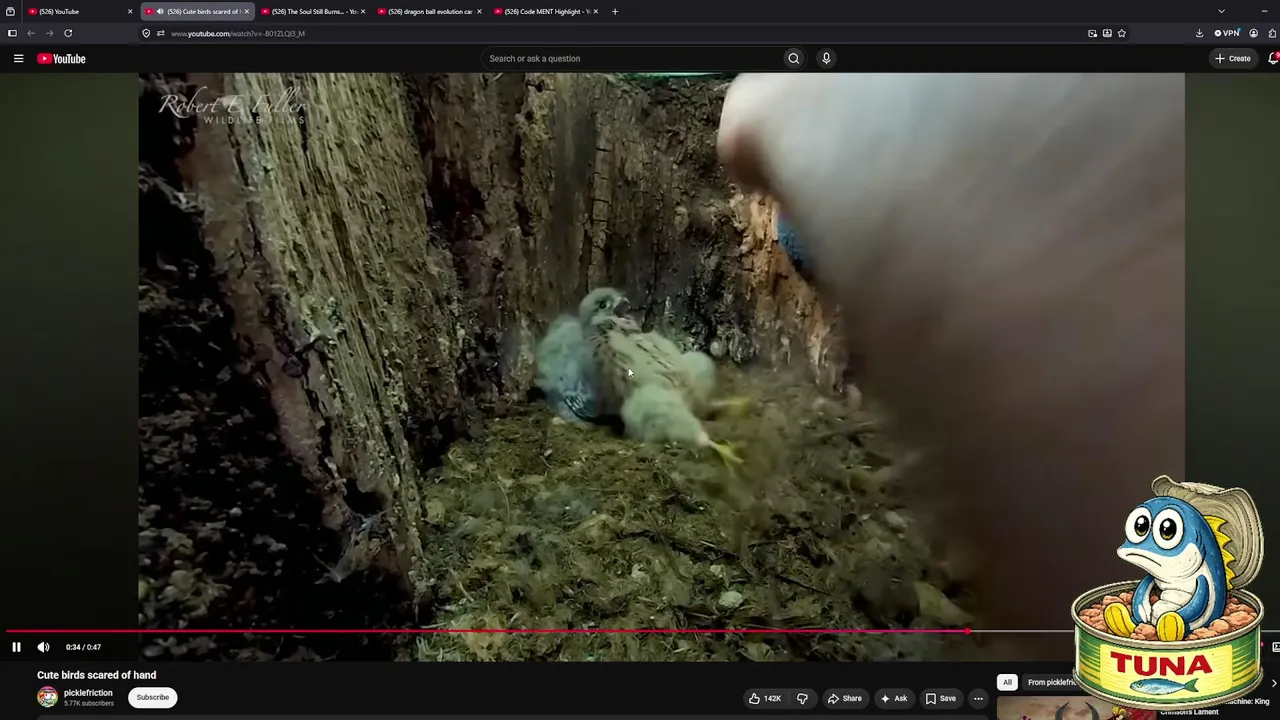Open browser downloads
1280x720 pixels.
(x=1199, y=33)
